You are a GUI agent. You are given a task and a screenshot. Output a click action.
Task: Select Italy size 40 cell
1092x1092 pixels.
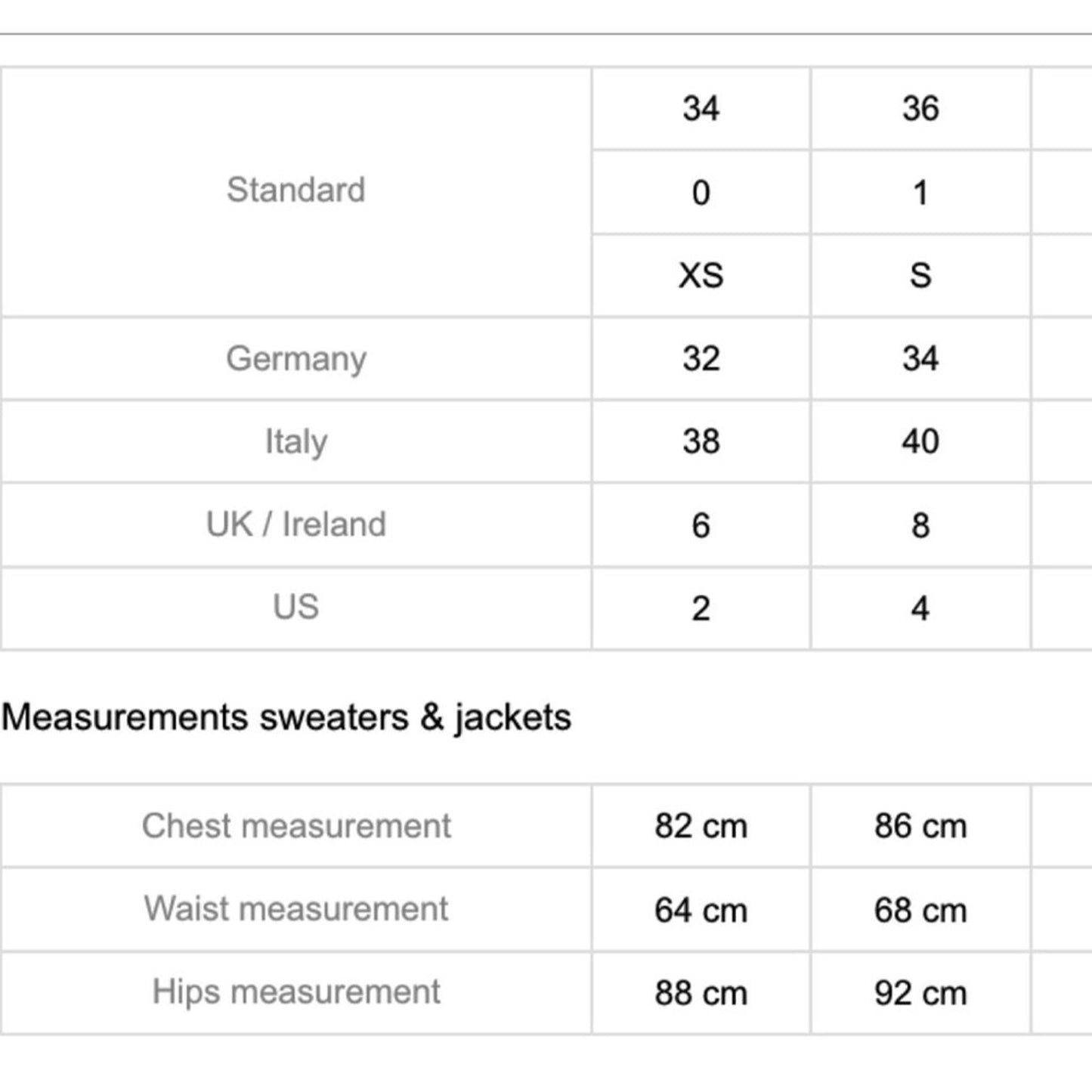pos(920,442)
